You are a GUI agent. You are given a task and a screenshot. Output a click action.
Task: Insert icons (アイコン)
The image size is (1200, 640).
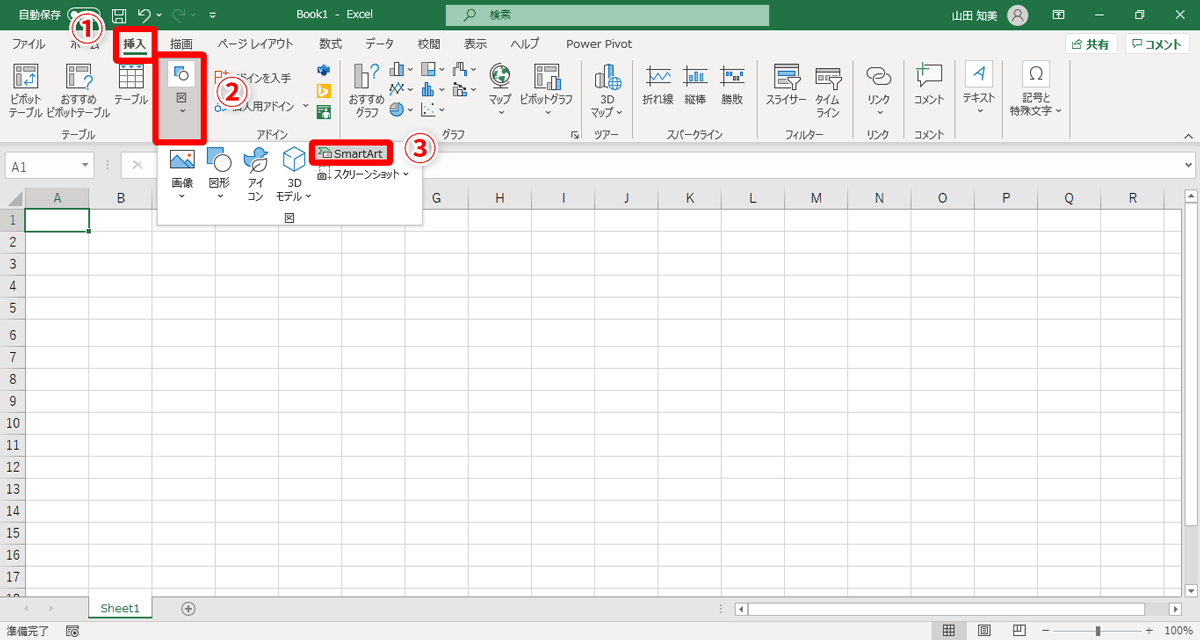click(255, 174)
